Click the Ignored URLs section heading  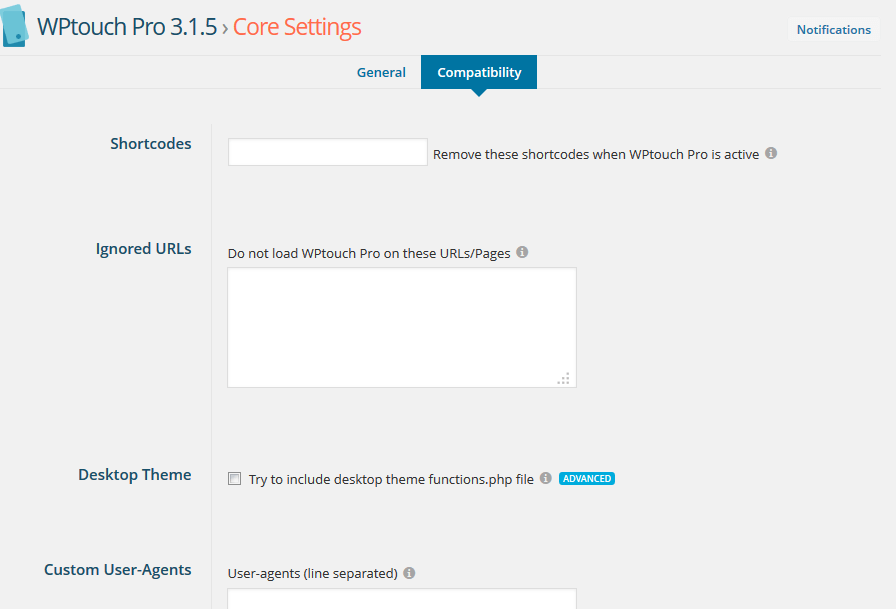(x=143, y=249)
